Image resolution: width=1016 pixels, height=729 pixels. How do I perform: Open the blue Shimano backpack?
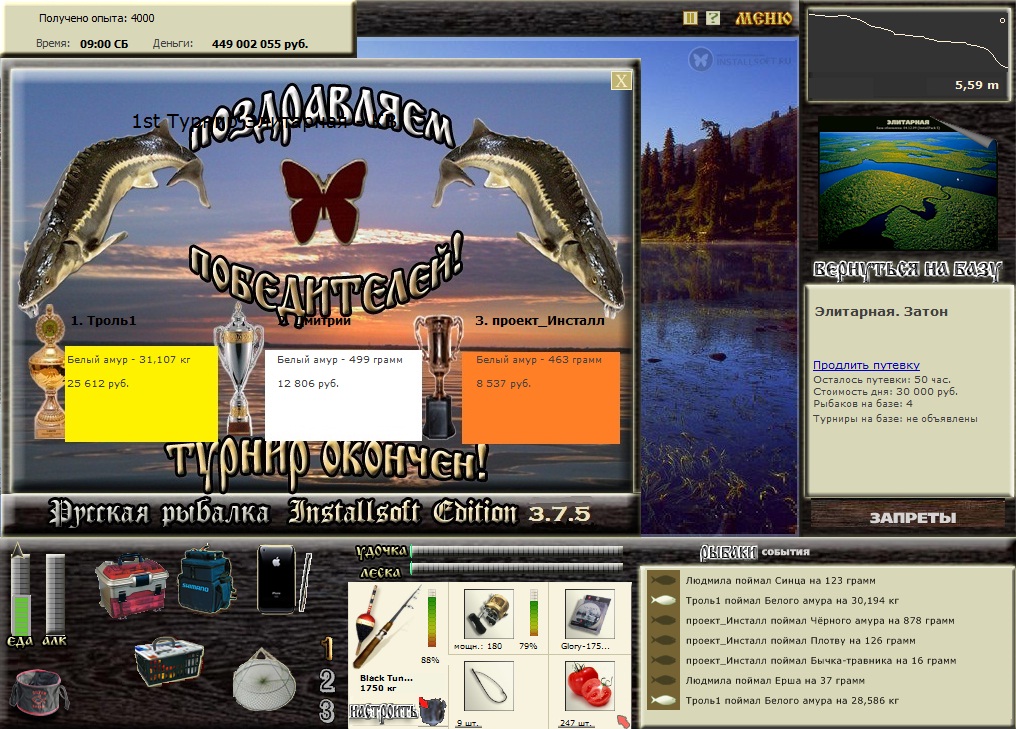pyautogui.click(x=206, y=579)
